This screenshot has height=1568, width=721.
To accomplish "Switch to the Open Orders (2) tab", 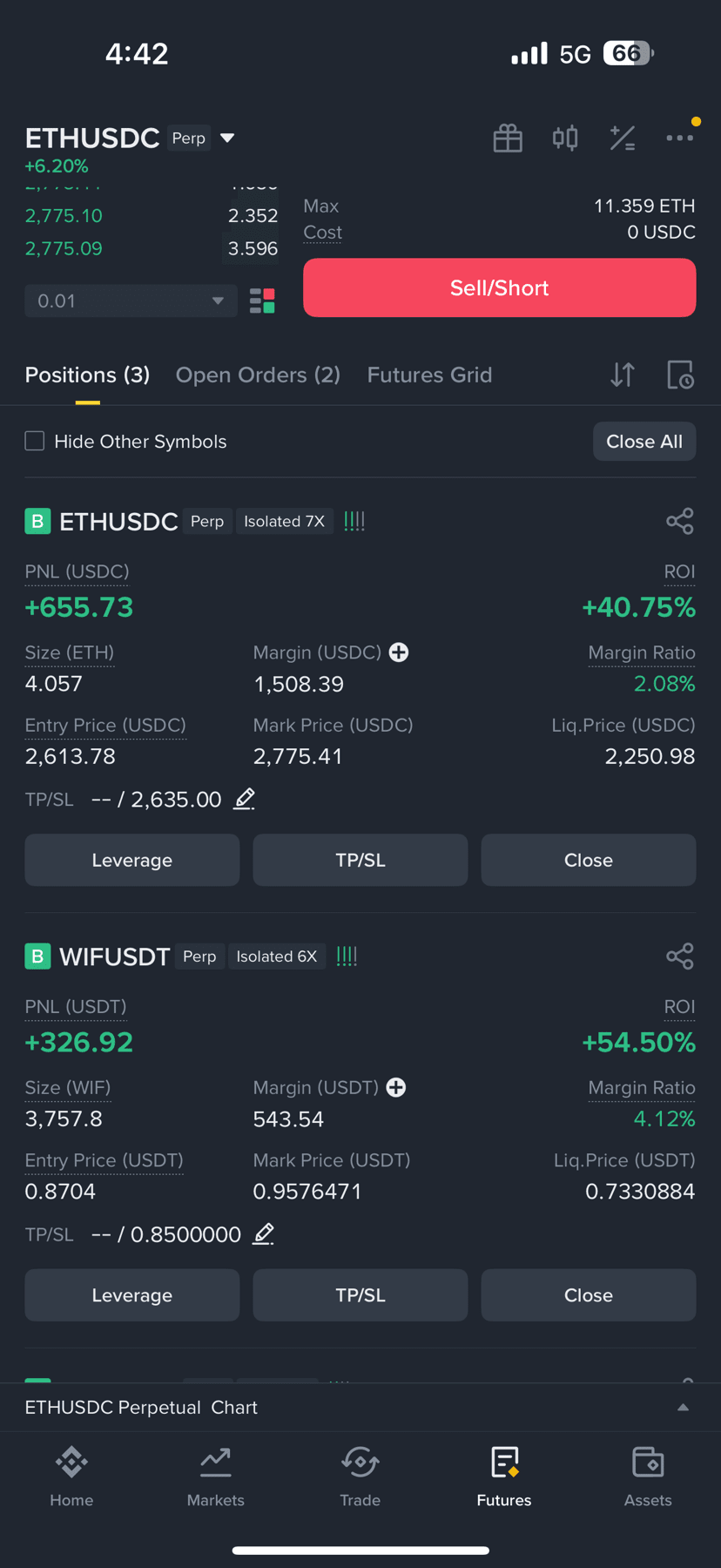I will (258, 375).
